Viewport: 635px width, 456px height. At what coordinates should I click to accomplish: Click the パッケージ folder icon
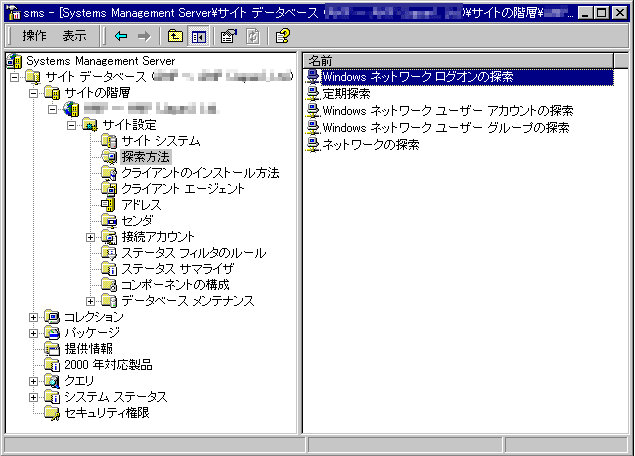tap(52, 333)
